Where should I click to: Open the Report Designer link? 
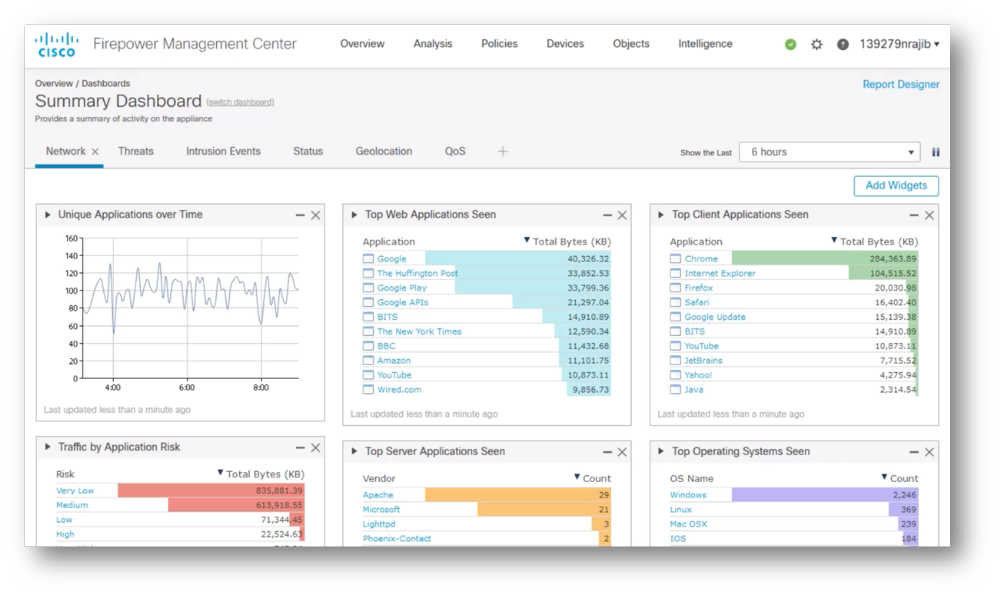click(x=901, y=84)
